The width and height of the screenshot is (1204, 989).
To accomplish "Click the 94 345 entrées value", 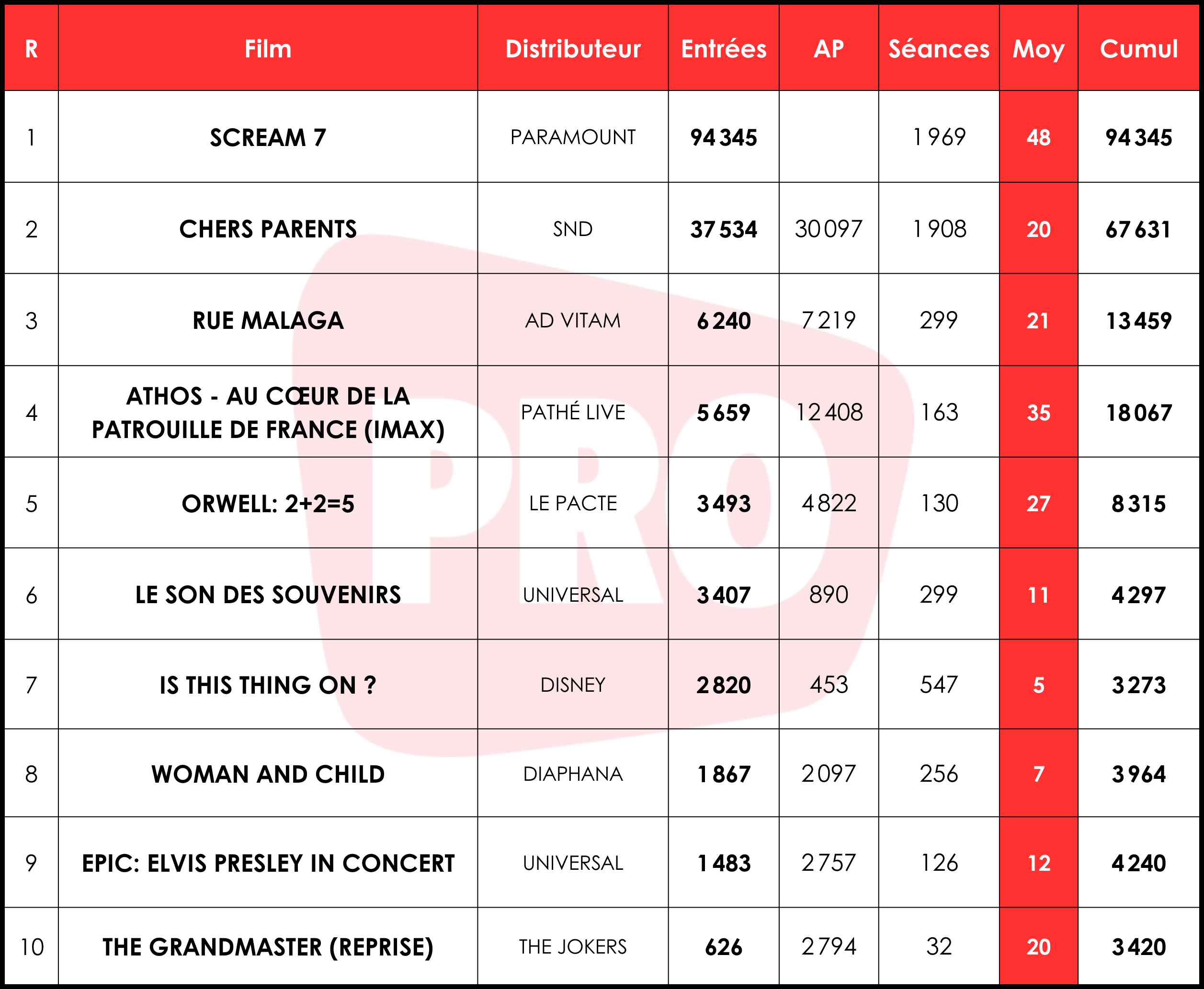I will (x=724, y=138).
